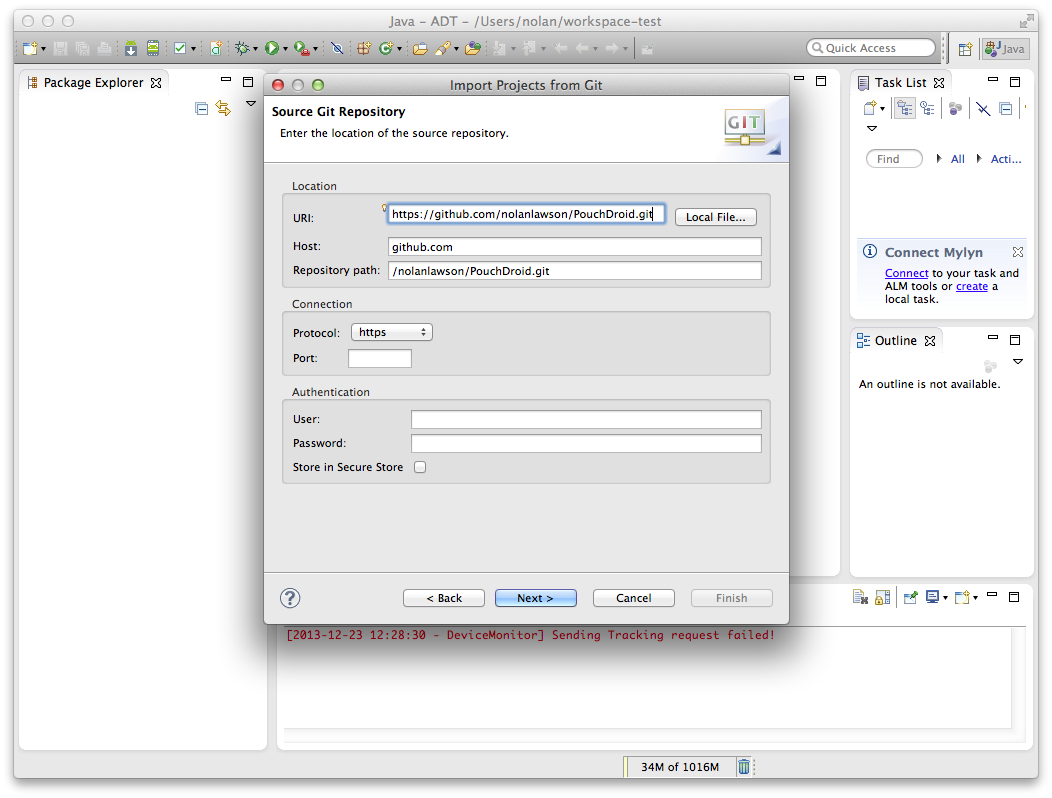Click the Skip All Breakpoints icon
This screenshot has height=798, width=1052.
pyautogui.click(x=337, y=48)
